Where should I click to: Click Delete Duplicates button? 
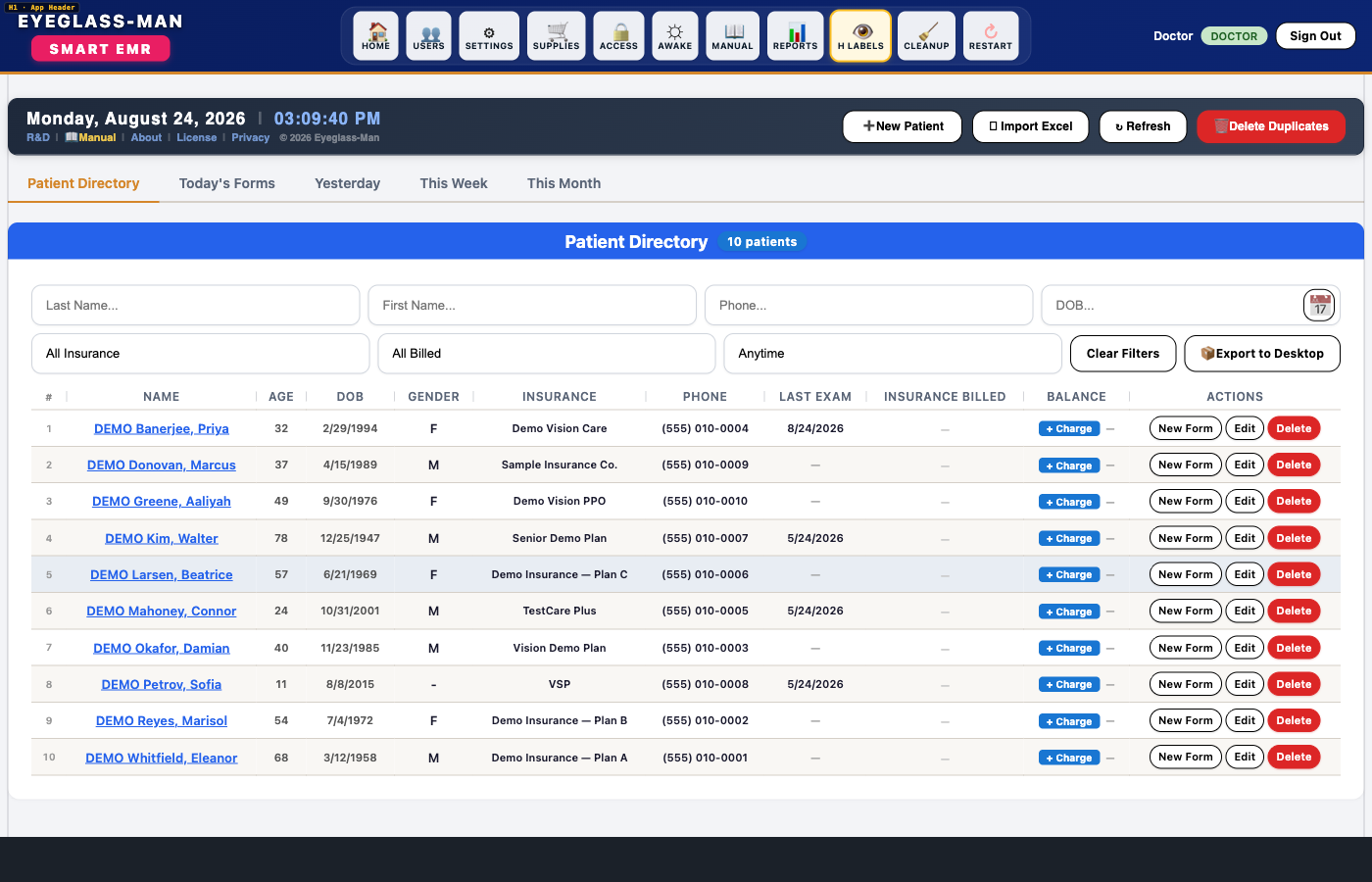(x=1271, y=126)
